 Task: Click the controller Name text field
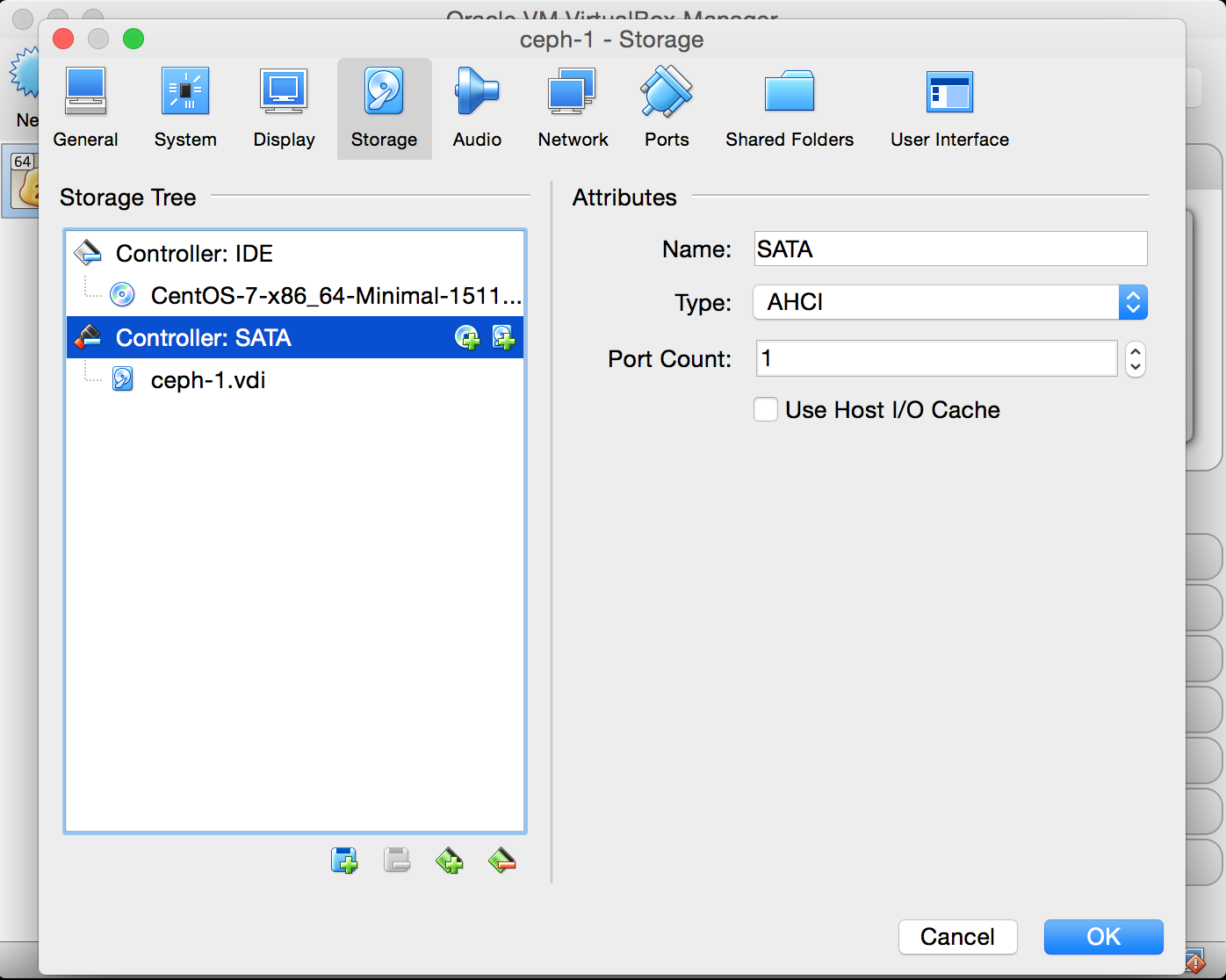[951, 249]
